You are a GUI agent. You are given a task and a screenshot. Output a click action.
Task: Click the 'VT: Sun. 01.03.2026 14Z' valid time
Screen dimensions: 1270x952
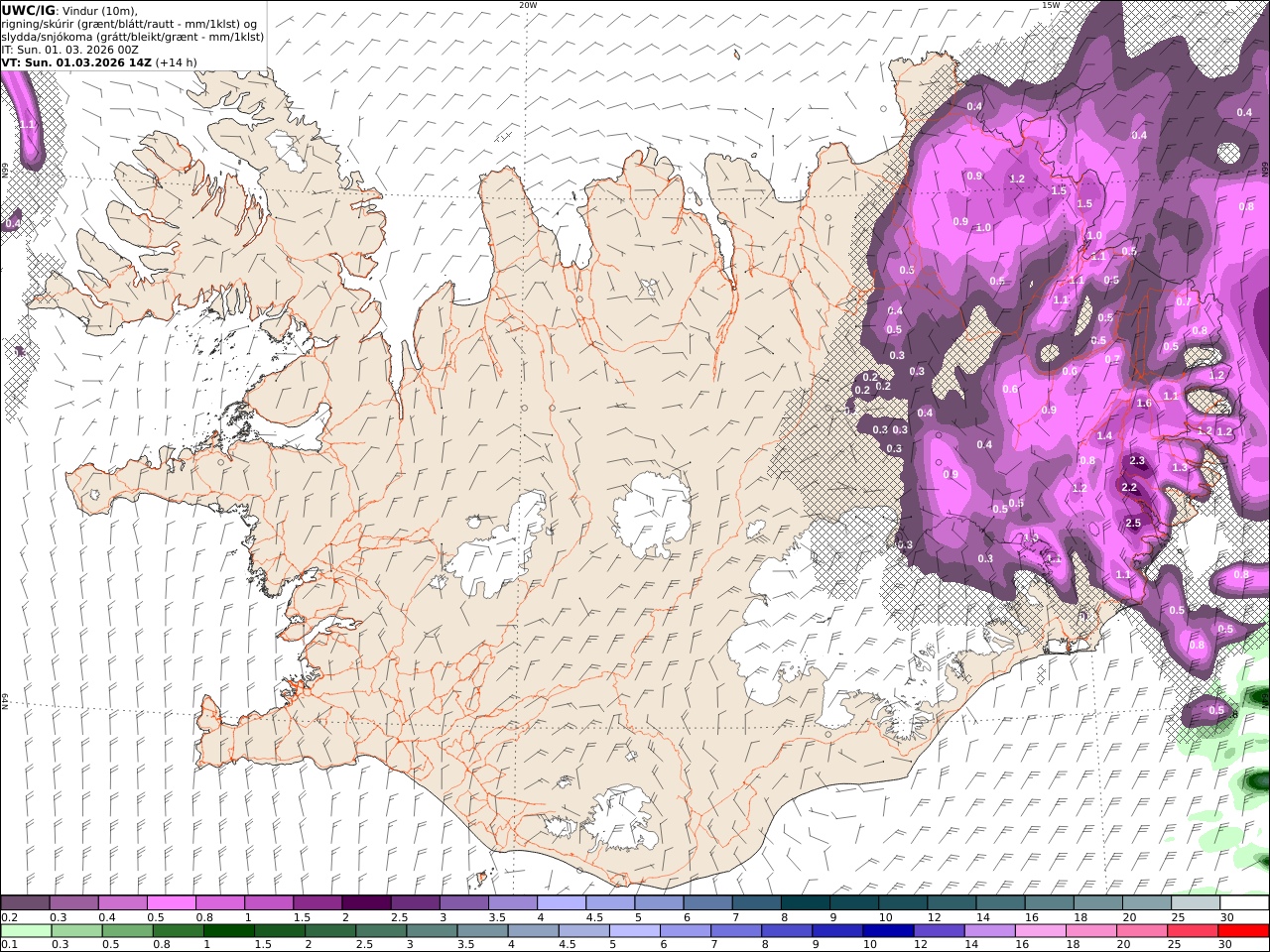76,61
